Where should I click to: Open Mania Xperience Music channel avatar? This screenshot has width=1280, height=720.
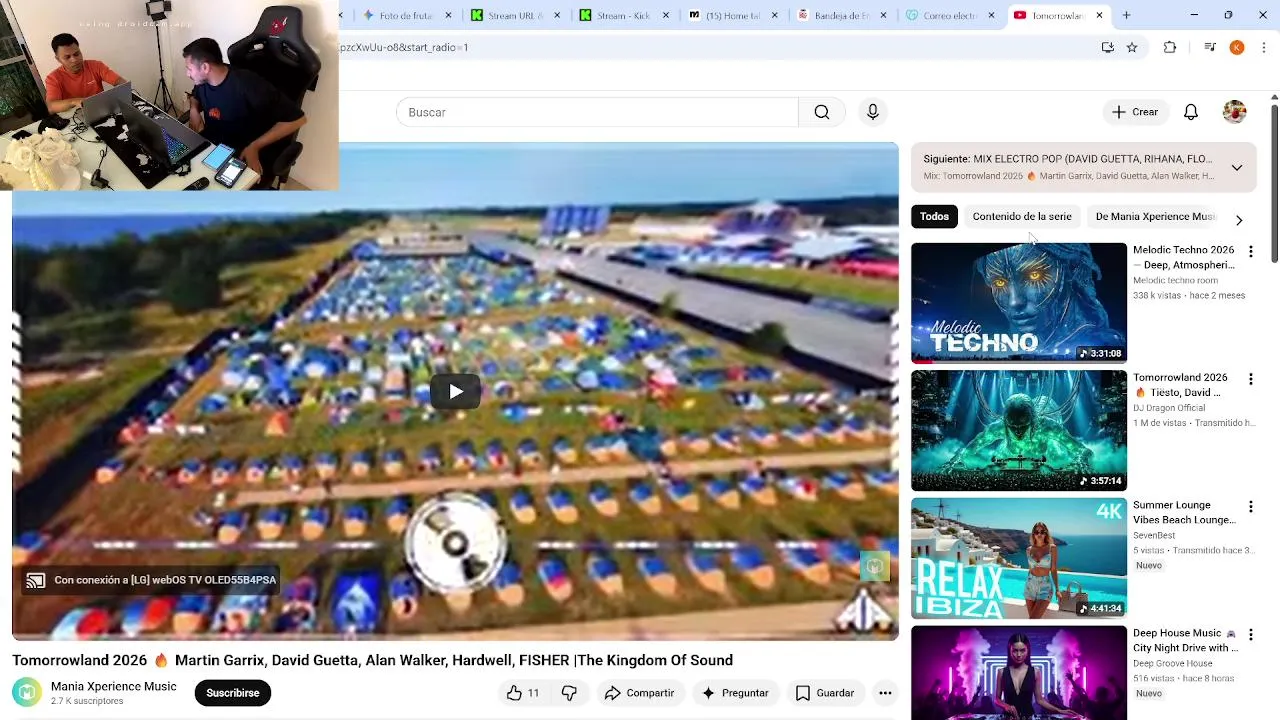[27, 693]
